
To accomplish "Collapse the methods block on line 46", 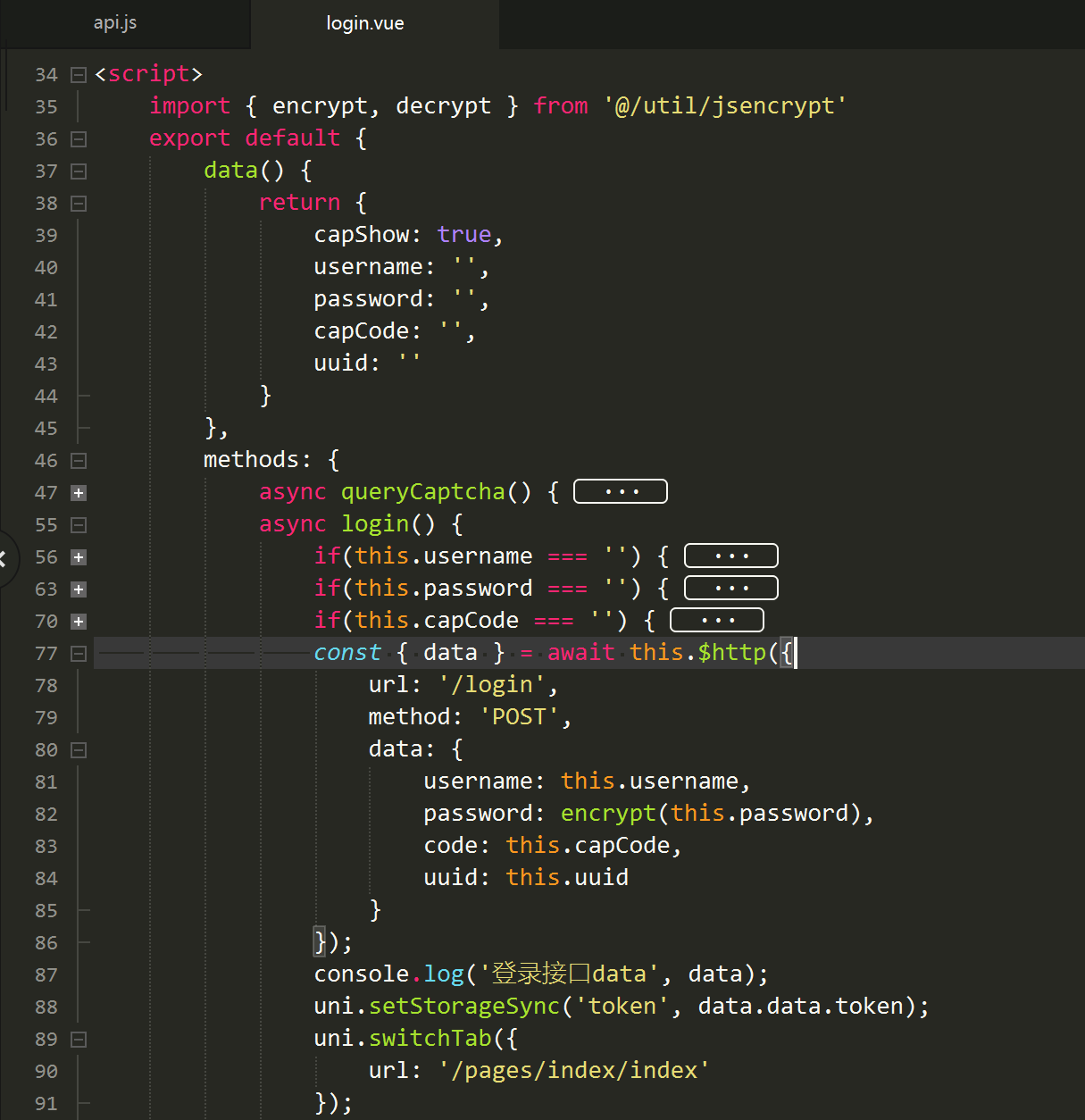I will pyautogui.click(x=79, y=461).
